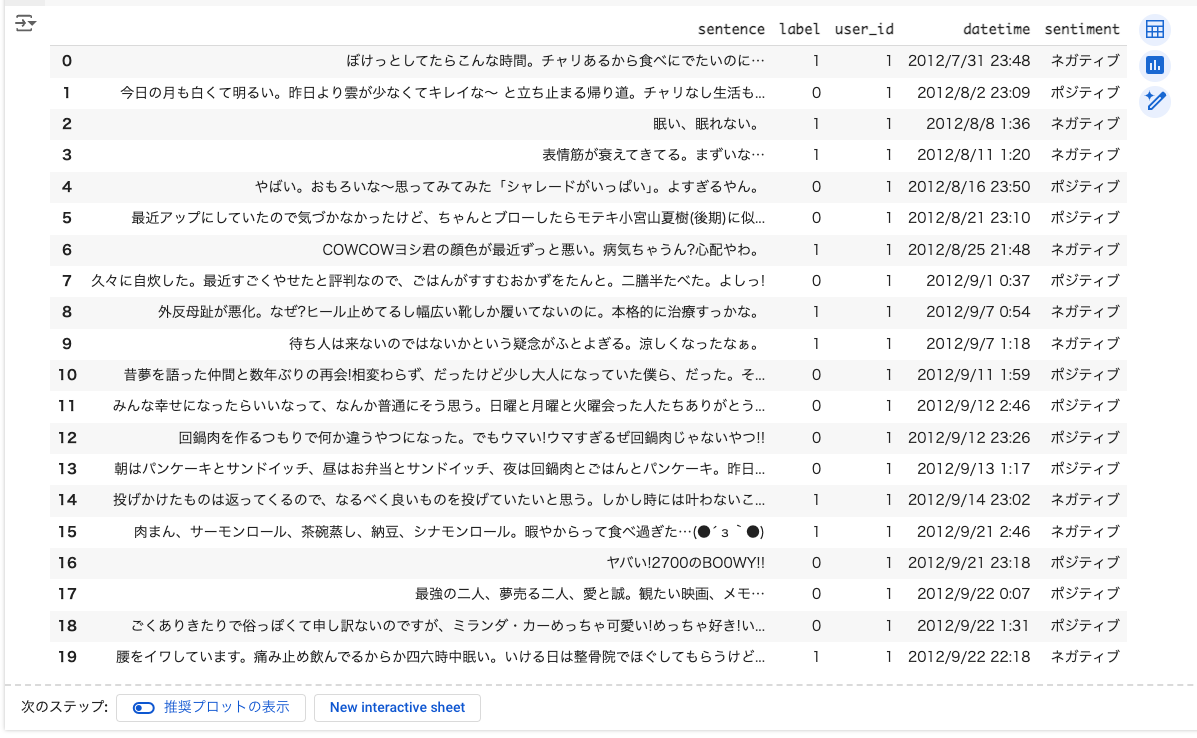Click the 推奨プロットの表示 button

211,707
